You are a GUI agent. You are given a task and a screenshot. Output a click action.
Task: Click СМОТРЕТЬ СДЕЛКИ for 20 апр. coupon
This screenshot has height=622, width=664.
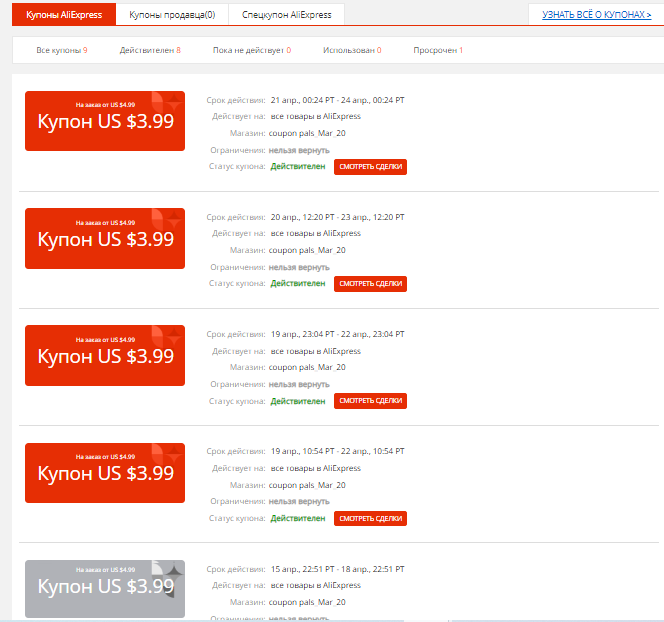click(371, 284)
